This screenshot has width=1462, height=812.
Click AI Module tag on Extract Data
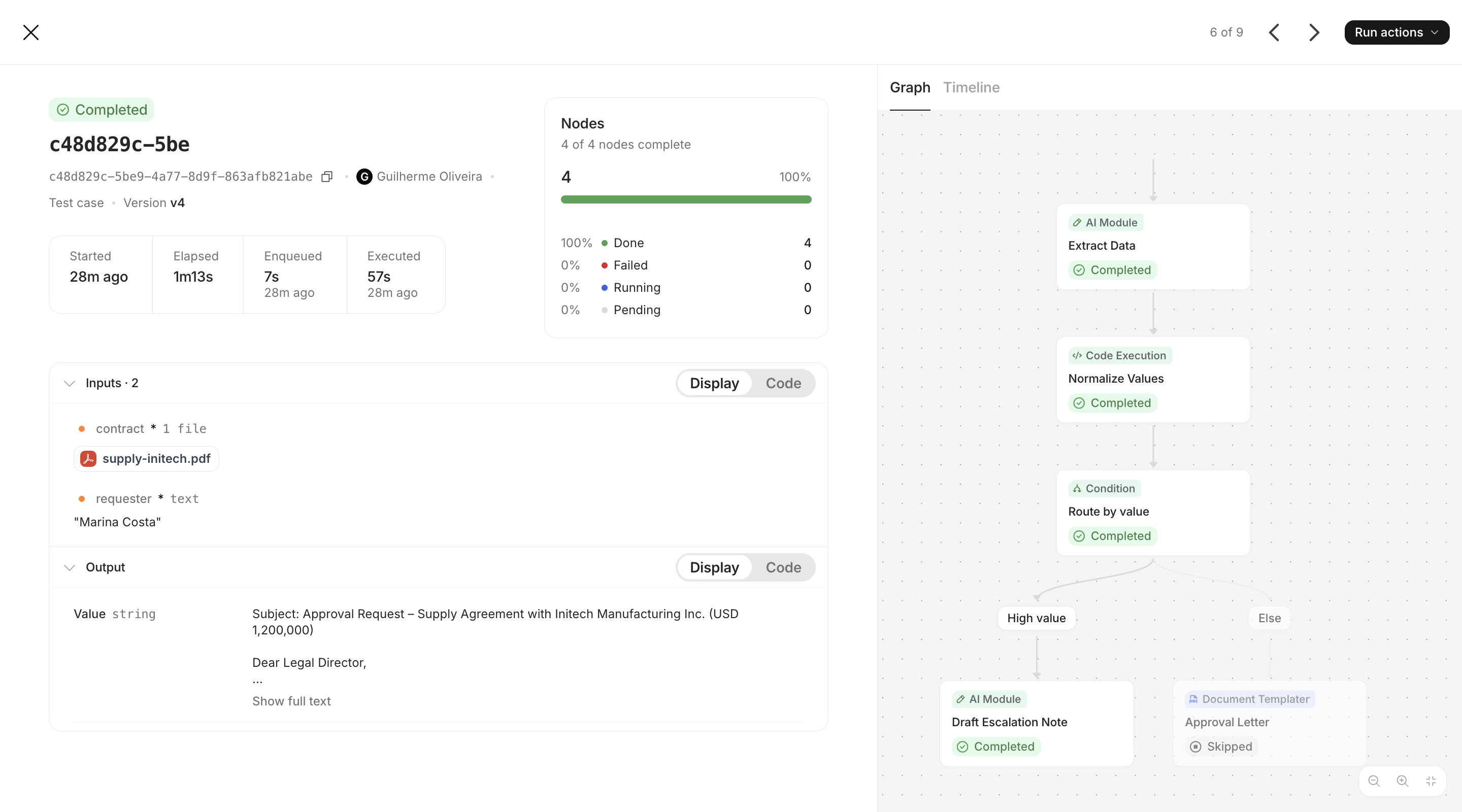click(1105, 222)
